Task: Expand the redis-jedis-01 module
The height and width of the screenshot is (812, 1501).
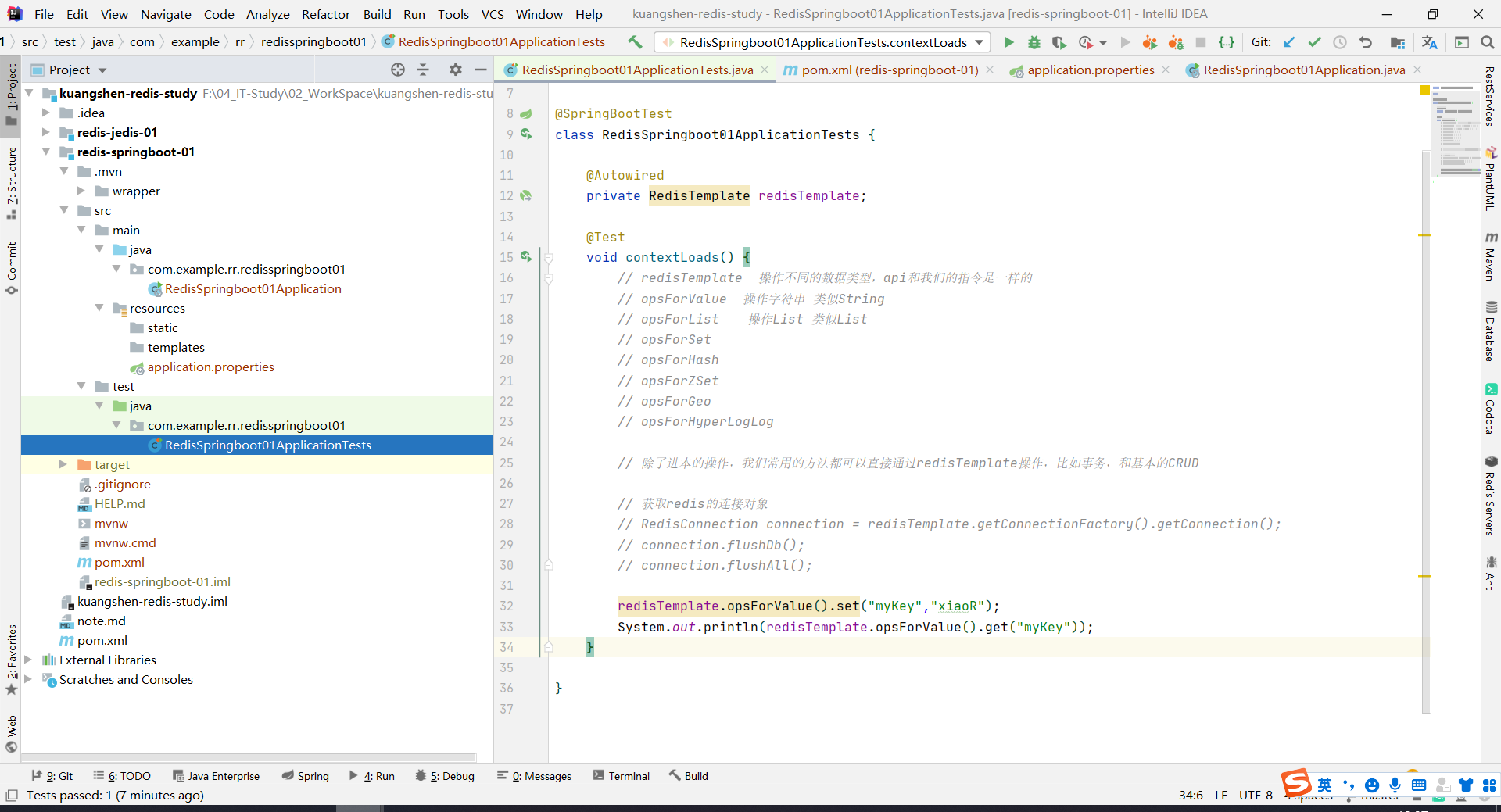Action: coord(46,132)
